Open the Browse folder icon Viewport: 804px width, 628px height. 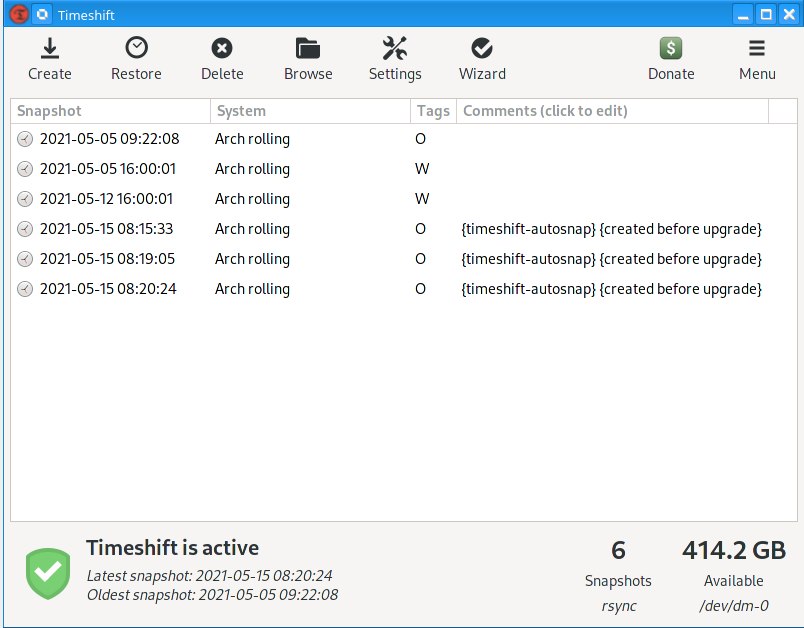point(308,49)
